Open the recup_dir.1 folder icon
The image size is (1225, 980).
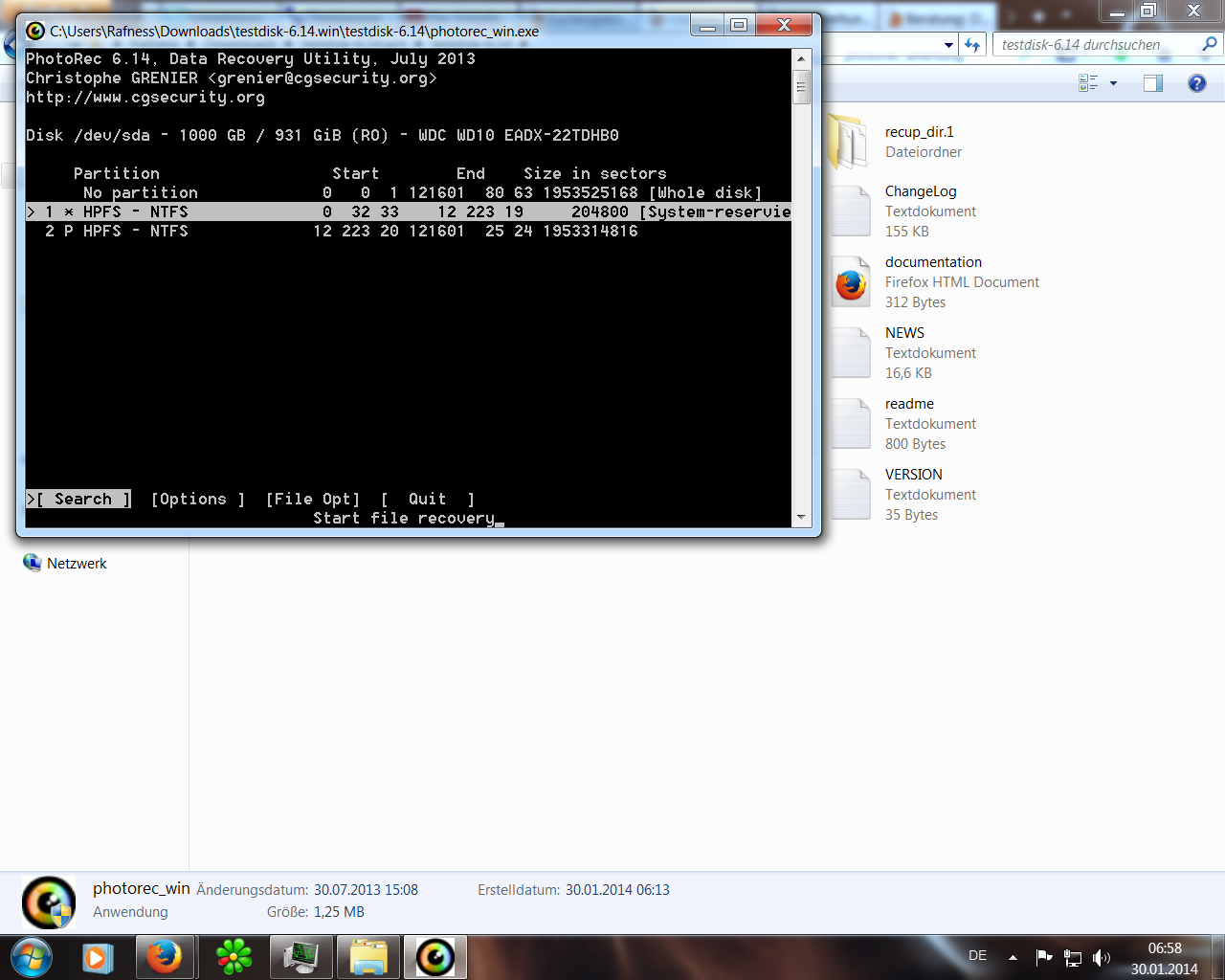(x=847, y=142)
